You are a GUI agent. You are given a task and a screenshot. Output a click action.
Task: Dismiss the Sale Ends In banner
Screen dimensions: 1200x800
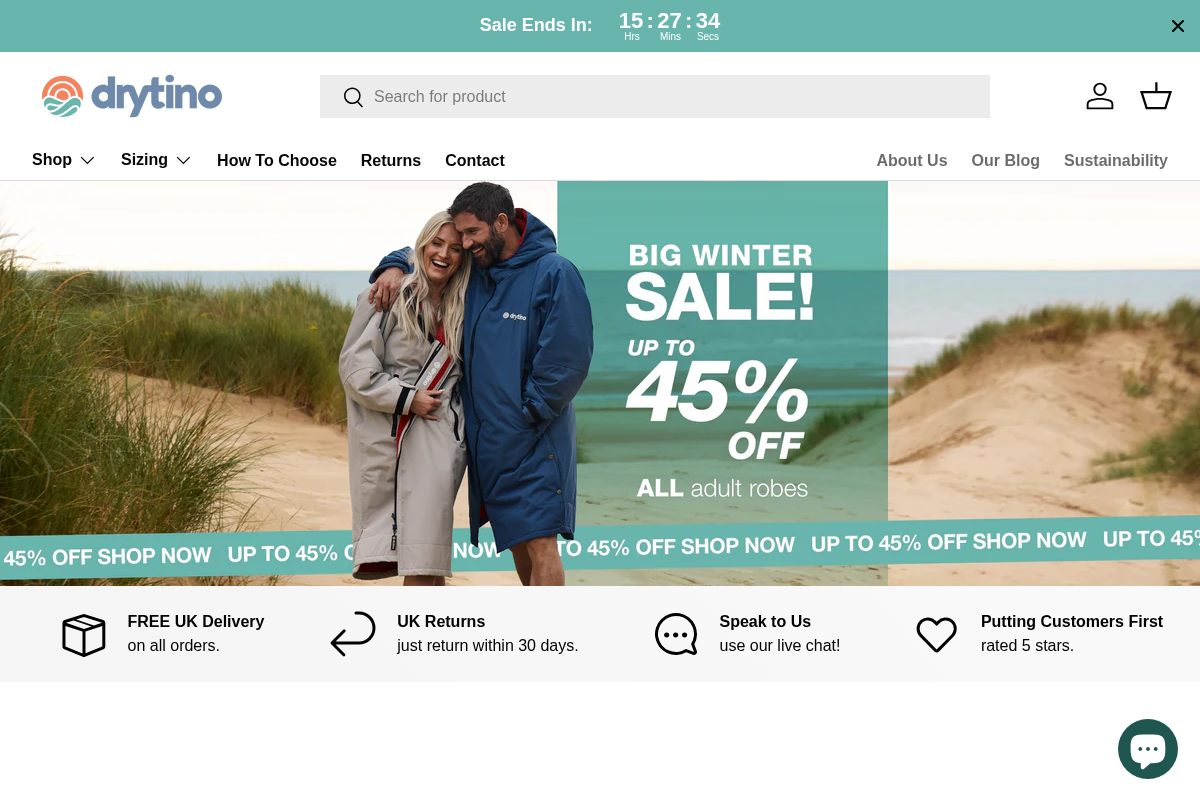coord(1178,26)
